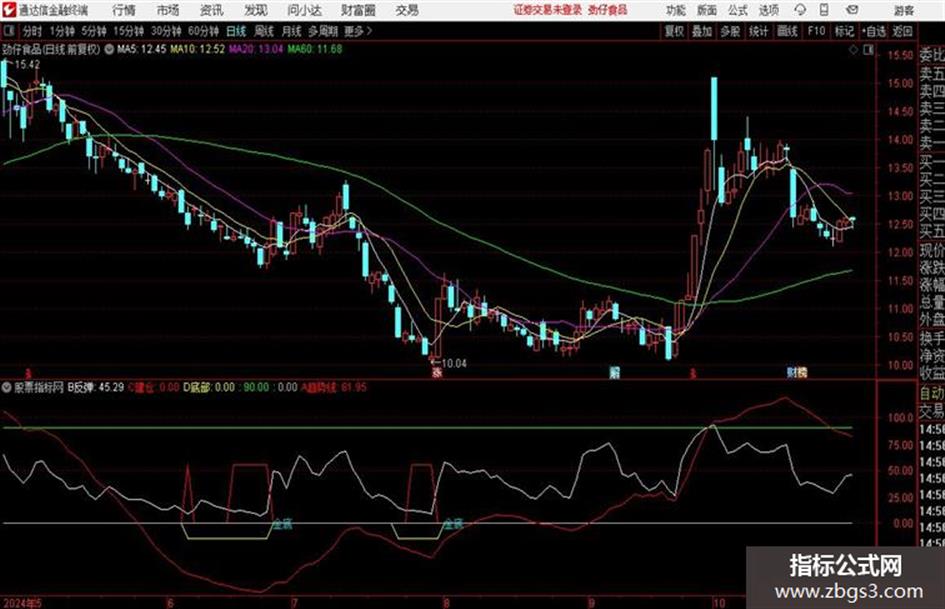Click the panel layout icon left of 分时

(9, 31)
